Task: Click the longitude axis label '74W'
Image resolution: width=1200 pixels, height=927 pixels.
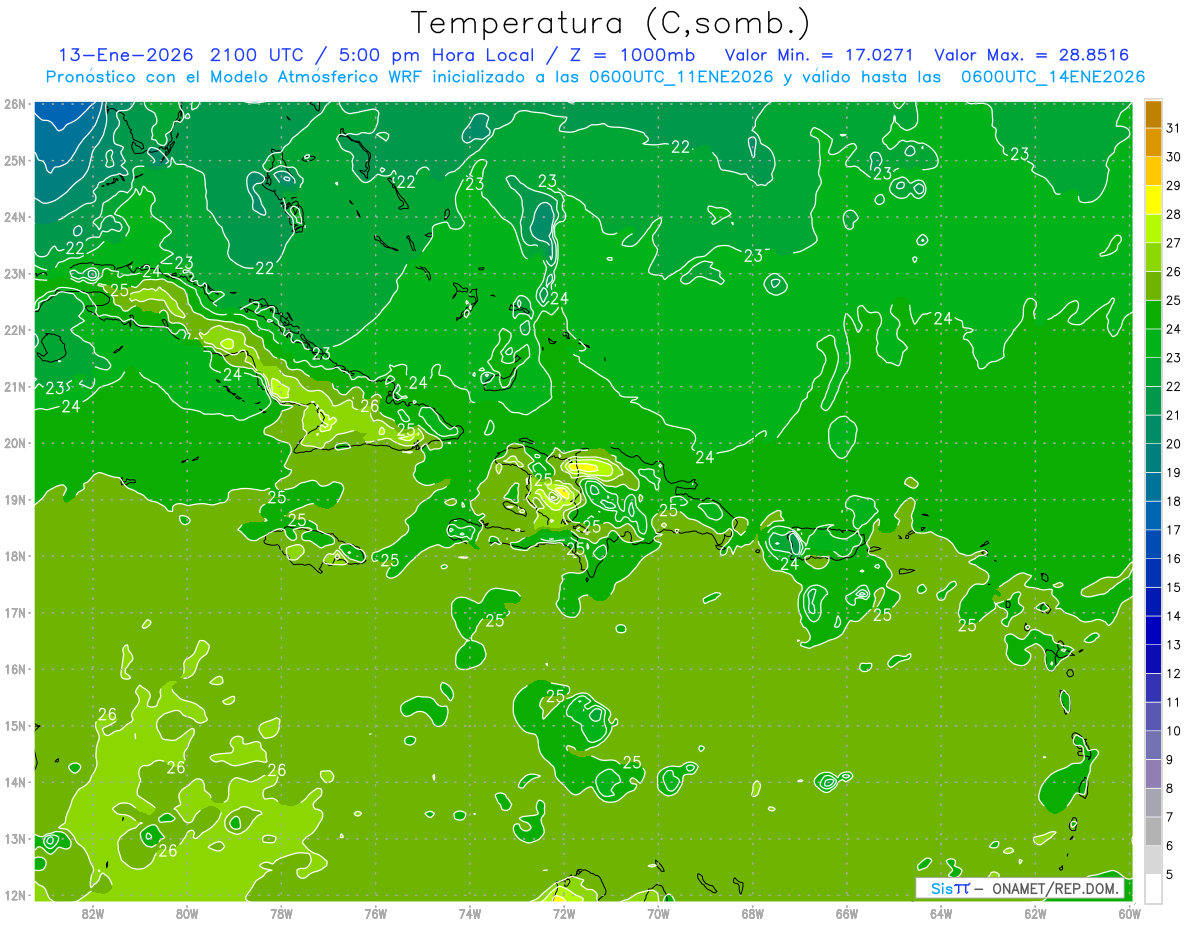Action: [x=470, y=913]
